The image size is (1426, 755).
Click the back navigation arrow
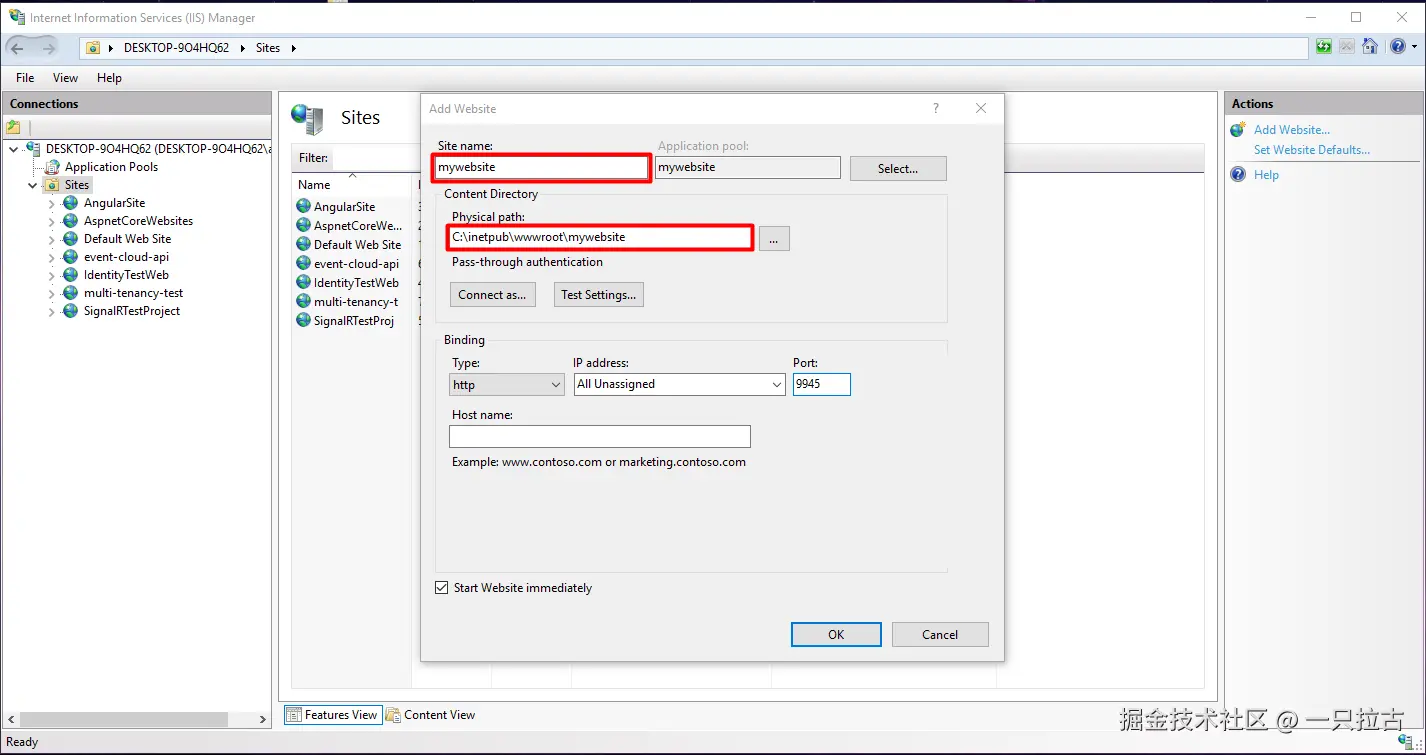coord(17,47)
